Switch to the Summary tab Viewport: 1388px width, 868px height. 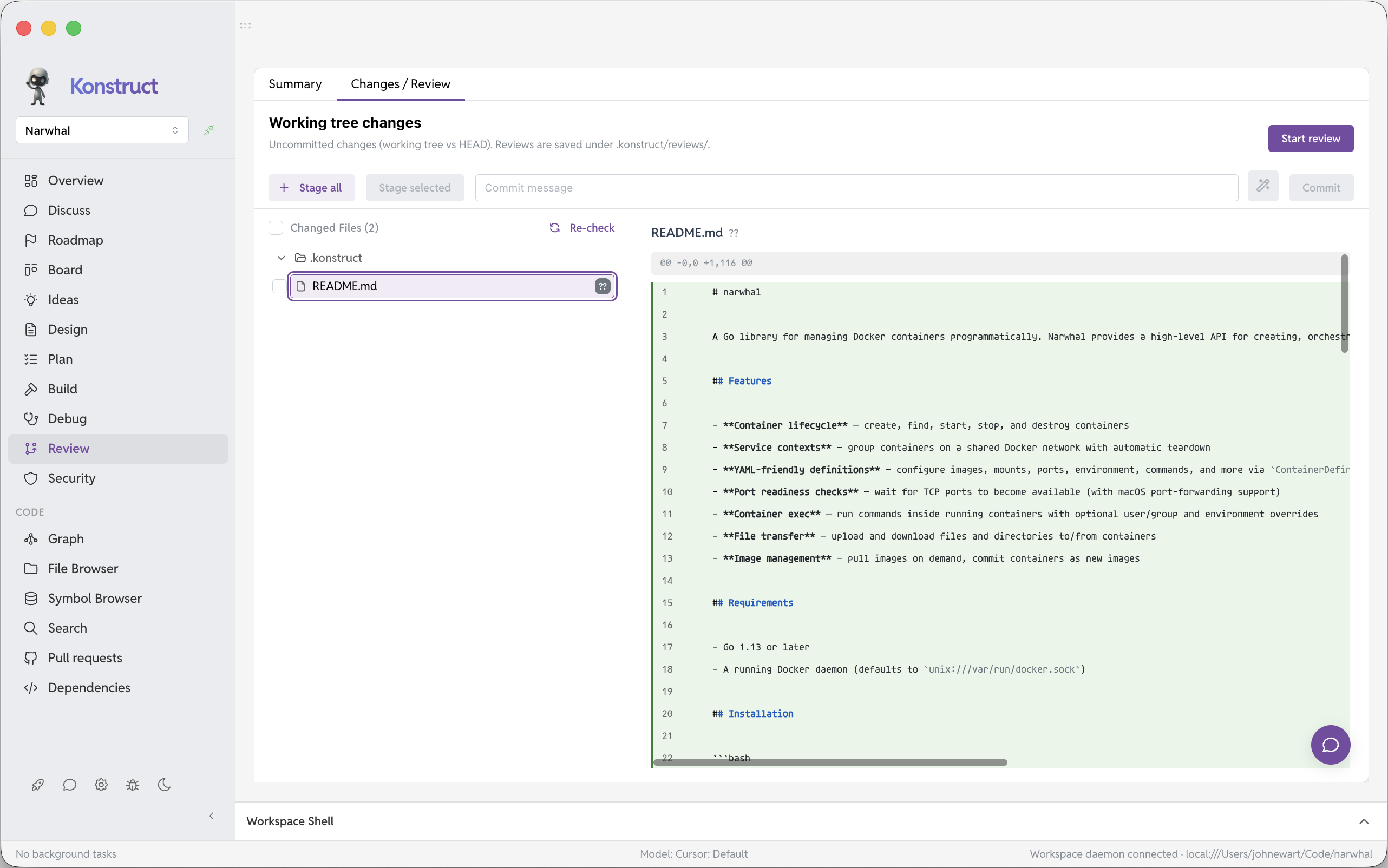pos(295,84)
